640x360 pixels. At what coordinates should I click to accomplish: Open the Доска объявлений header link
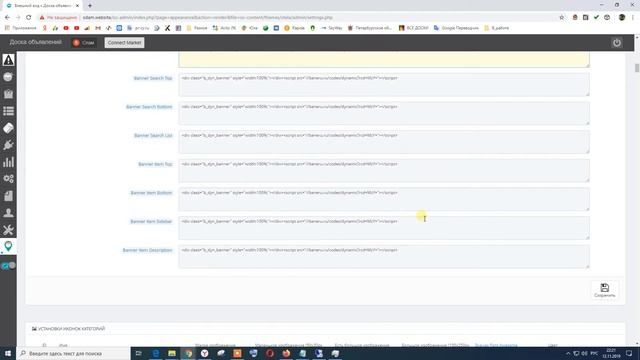[x=36, y=42]
